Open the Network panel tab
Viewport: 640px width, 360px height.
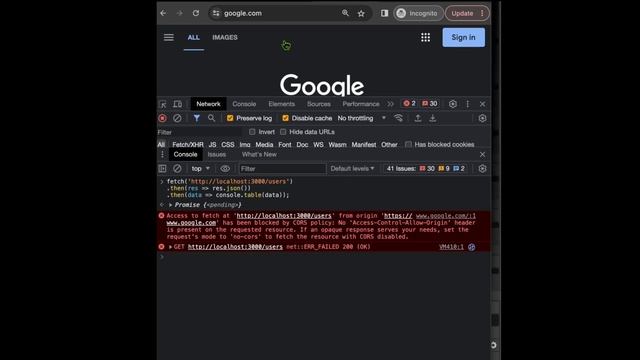[208, 104]
